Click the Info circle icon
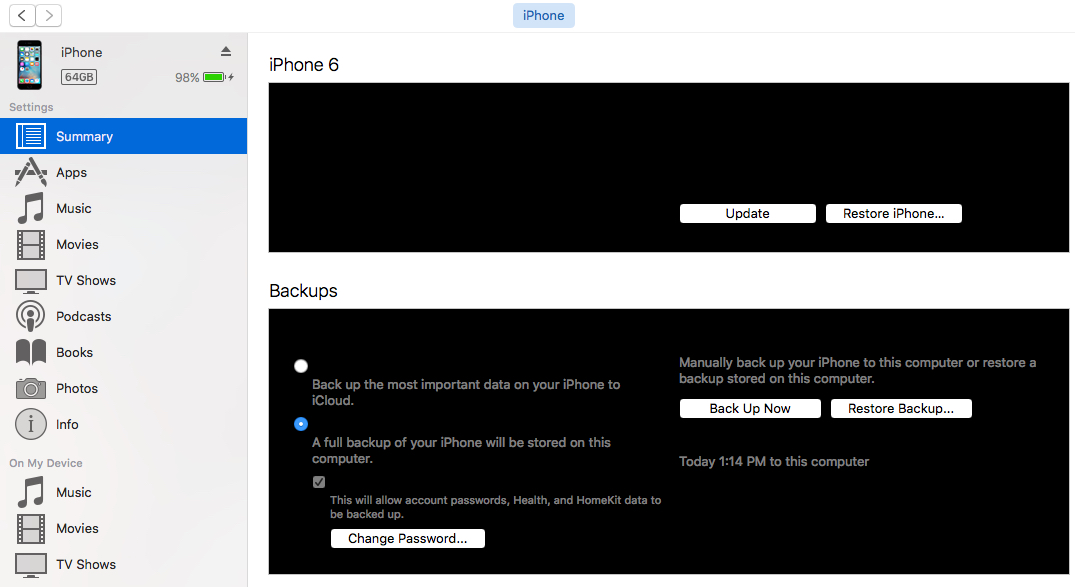This screenshot has height=587, width=1075. 31,424
